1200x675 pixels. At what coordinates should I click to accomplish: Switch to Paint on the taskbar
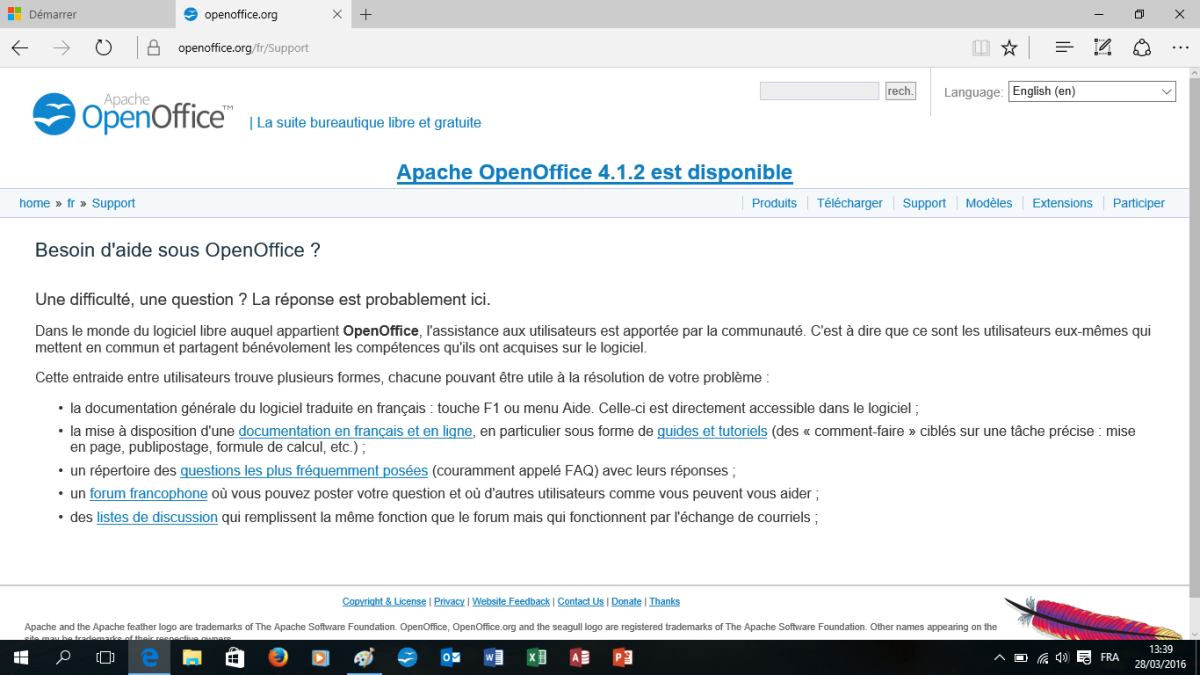pyautogui.click(x=364, y=657)
